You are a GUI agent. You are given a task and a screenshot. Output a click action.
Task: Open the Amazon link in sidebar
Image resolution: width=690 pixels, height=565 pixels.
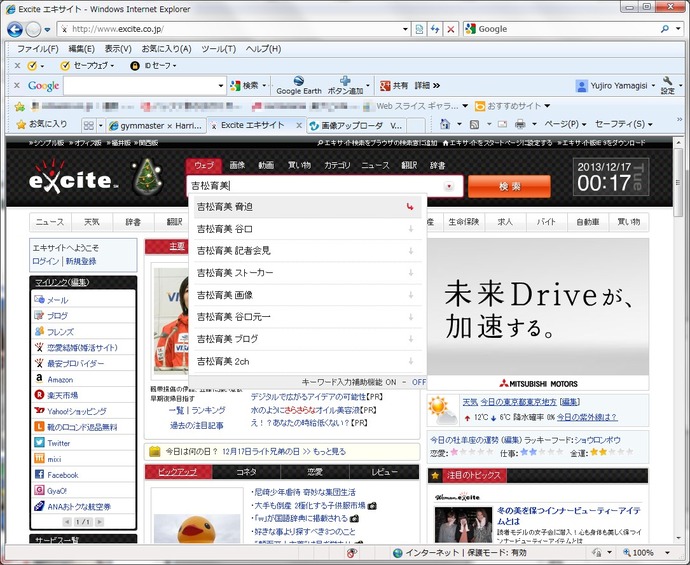60,379
